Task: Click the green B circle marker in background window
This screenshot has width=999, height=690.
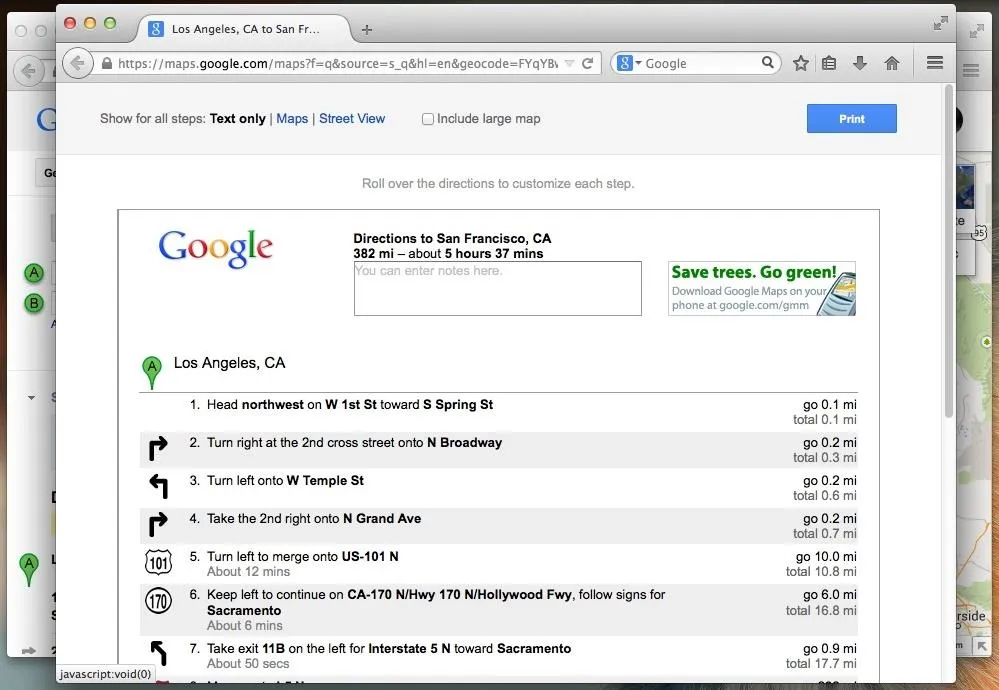Action: pos(34,303)
